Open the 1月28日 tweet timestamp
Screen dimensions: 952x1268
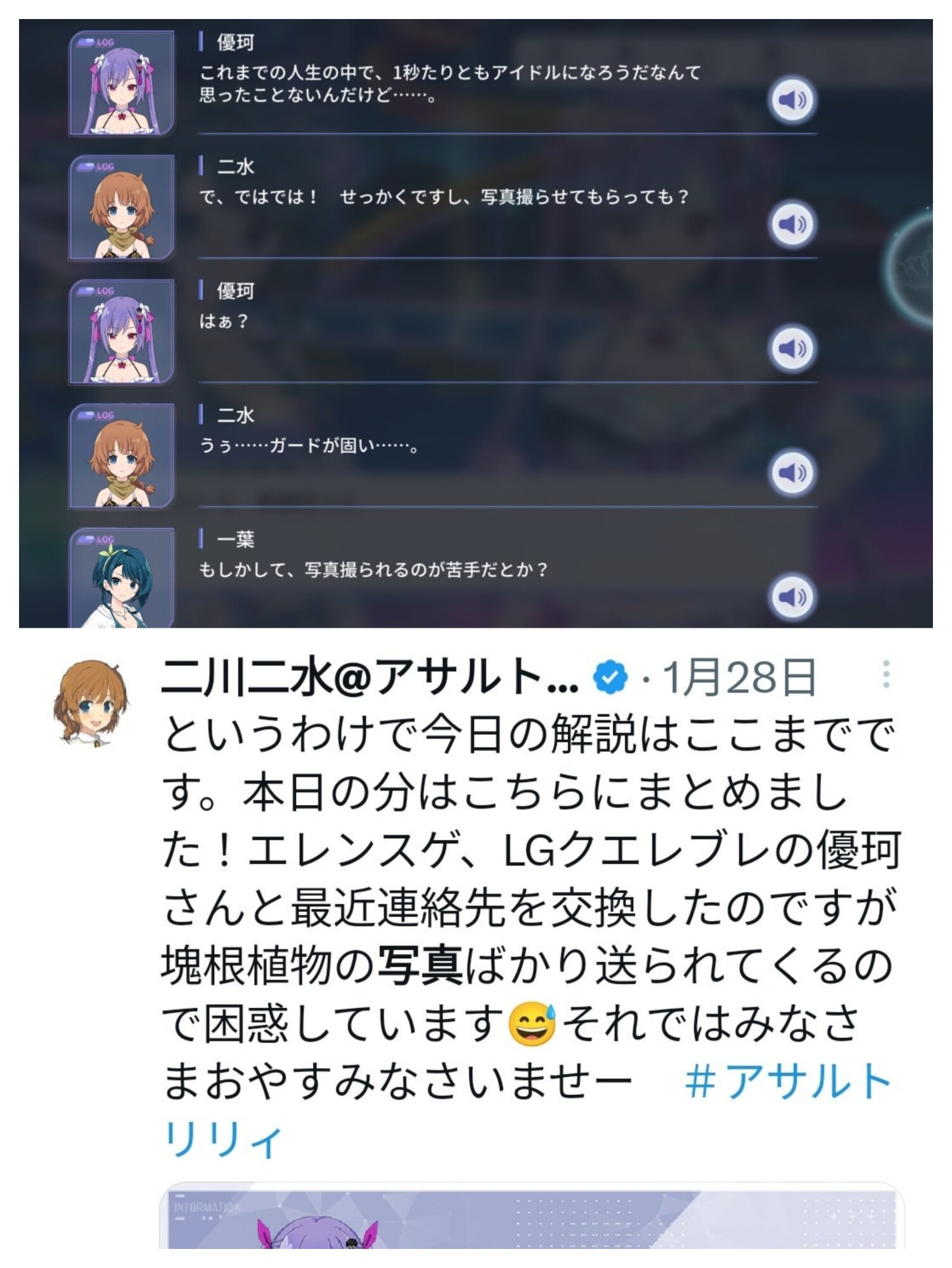738,677
